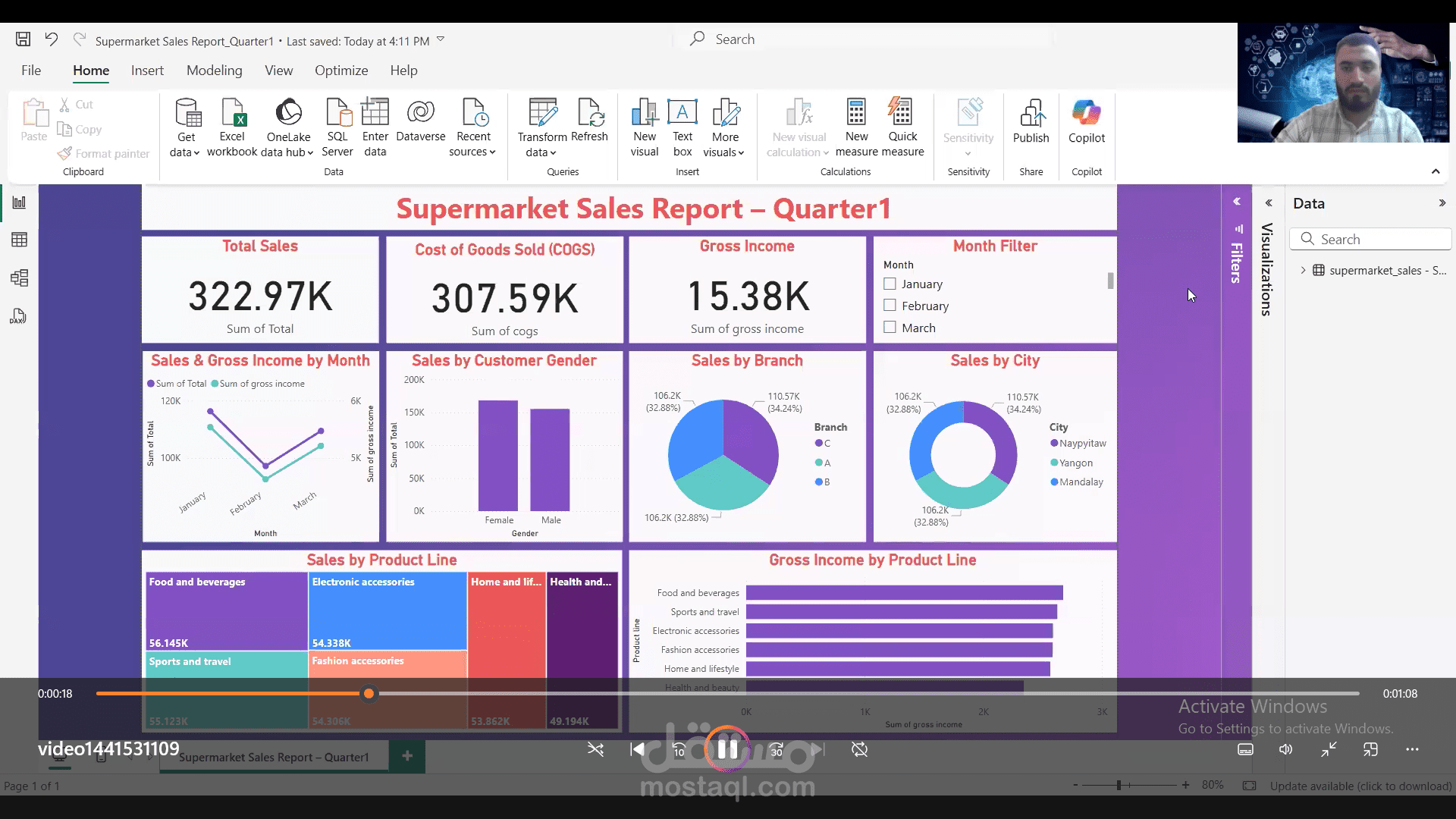Expand the supermarket_sales table
1456x819 pixels.
tap(1304, 270)
